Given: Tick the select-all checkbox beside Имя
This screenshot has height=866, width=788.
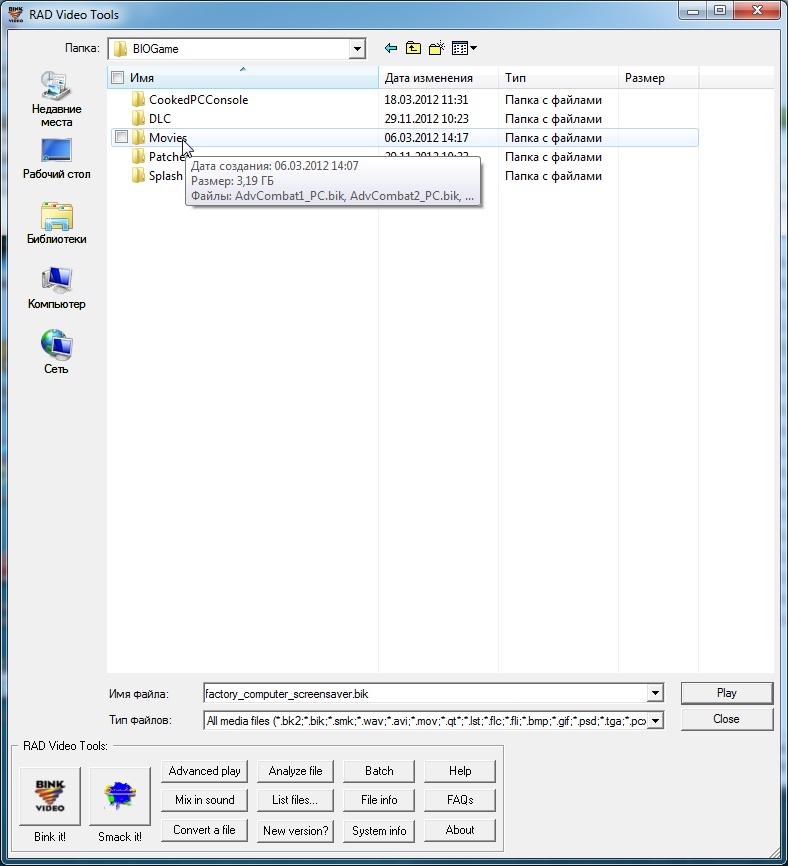Looking at the screenshot, I should pos(118,78).
